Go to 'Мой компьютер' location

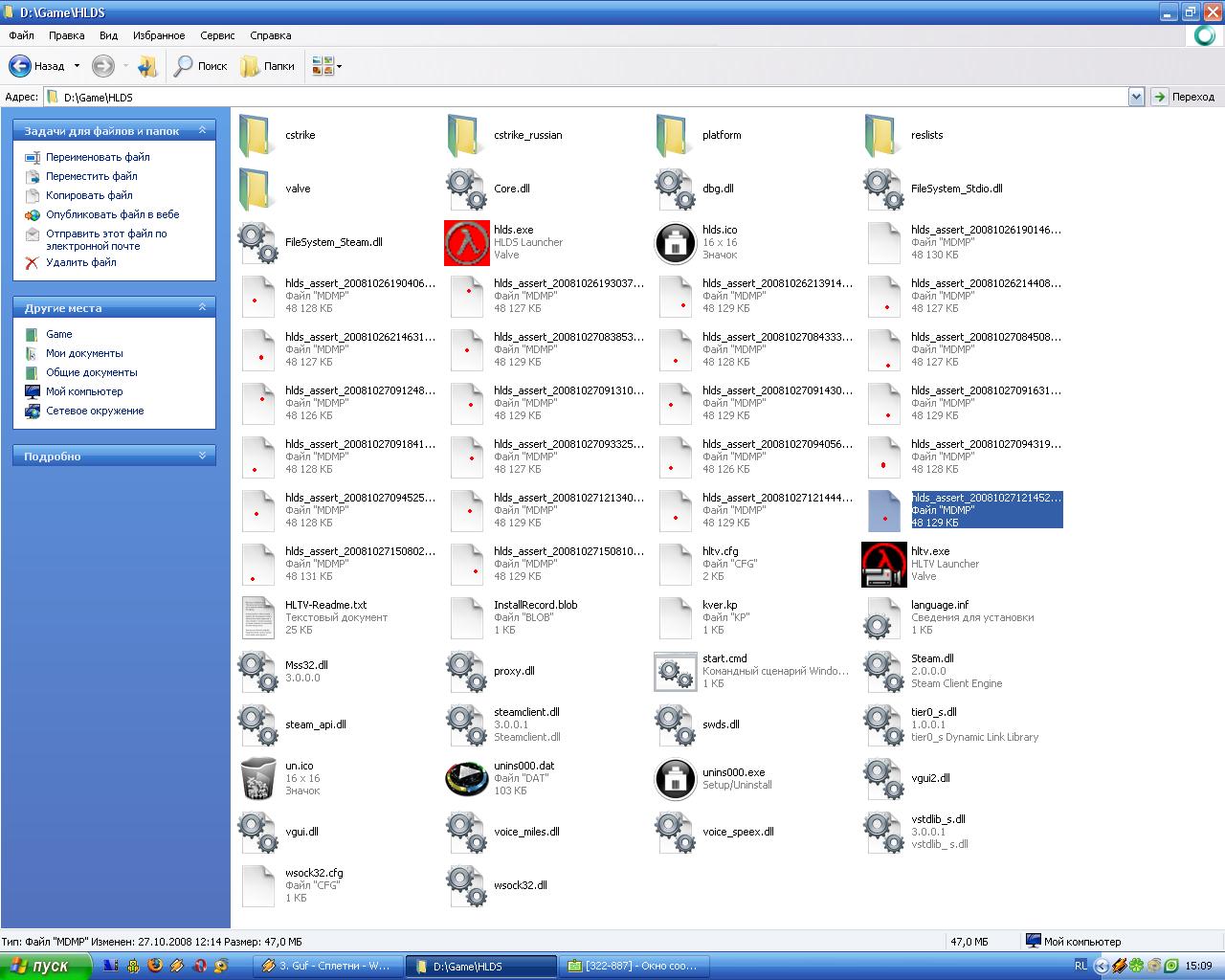84,391
